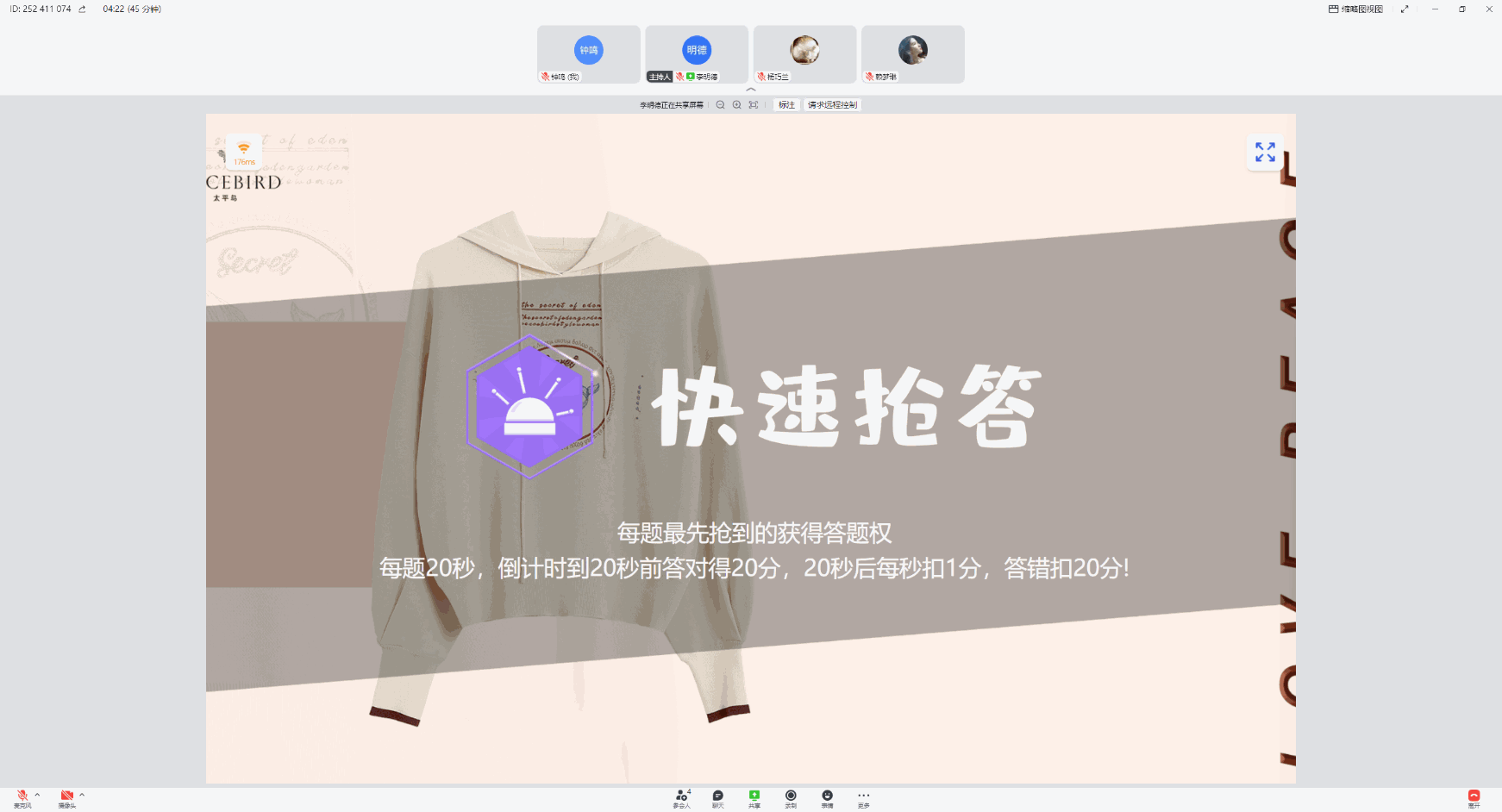Screen dimensions: 1502x812
Task: Open the 缩略图视图 view layout menu
Action: click(x=1356, y=9)
